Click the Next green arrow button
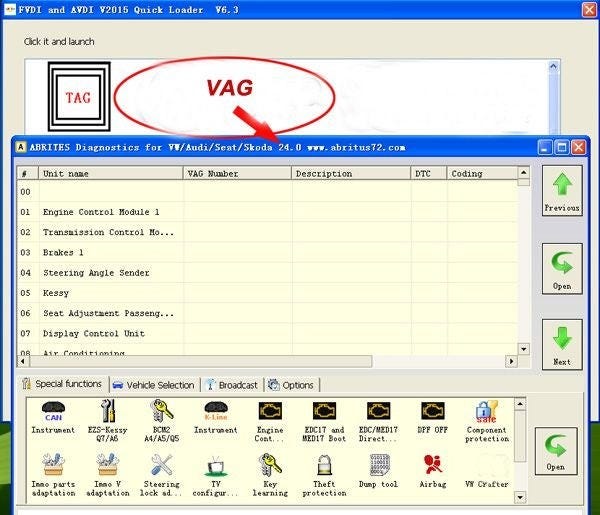The height and width of the screenshot is (515, 600). click(x=562, y=344)
